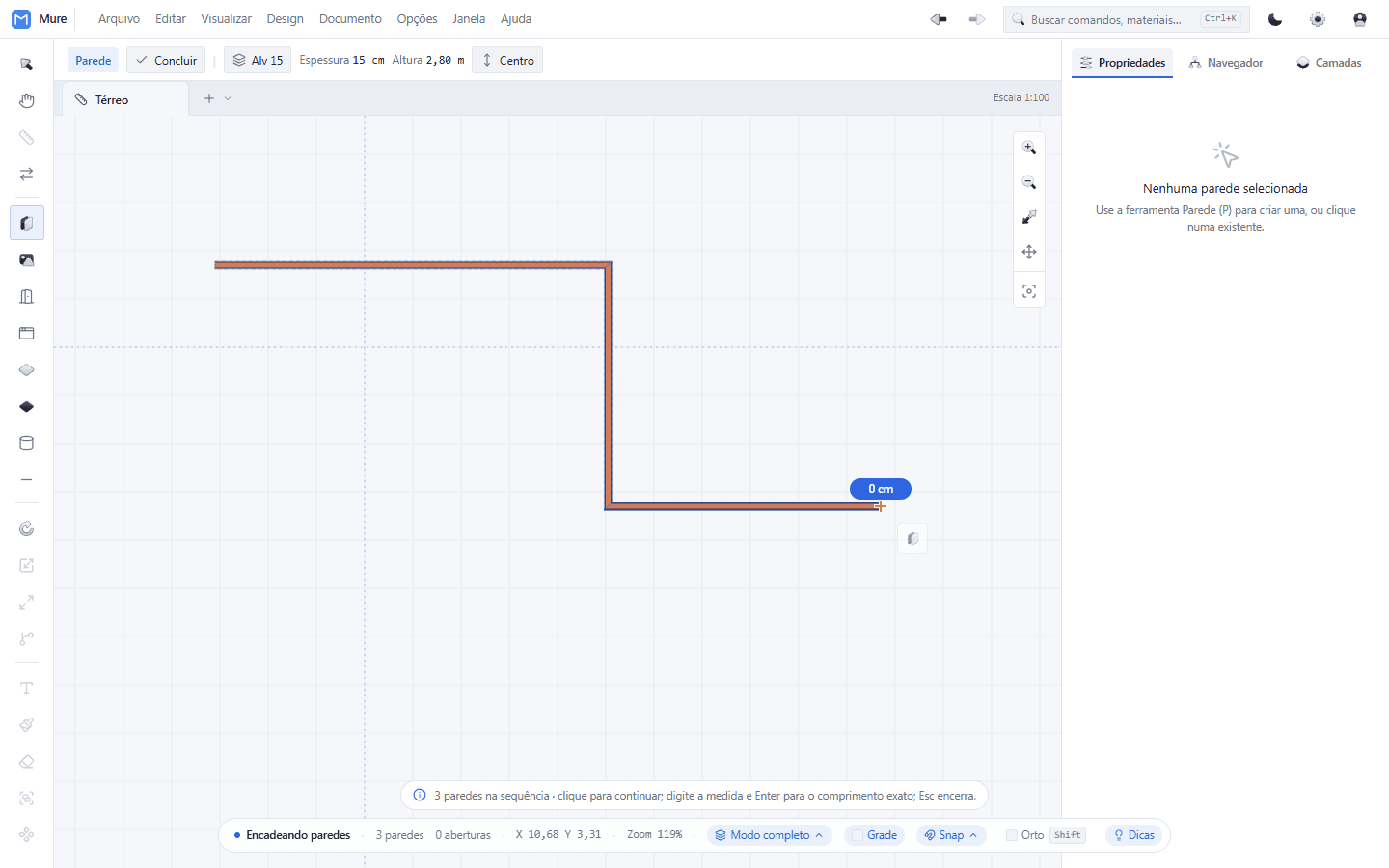Click the Buscar comandos search field
Image resolution: width=1389 pixels, height=868 pixels.
1126,19
